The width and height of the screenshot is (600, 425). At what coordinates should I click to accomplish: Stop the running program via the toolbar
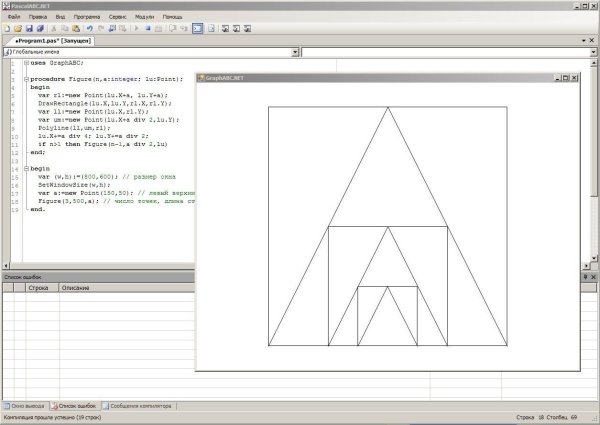pos(147,28)
